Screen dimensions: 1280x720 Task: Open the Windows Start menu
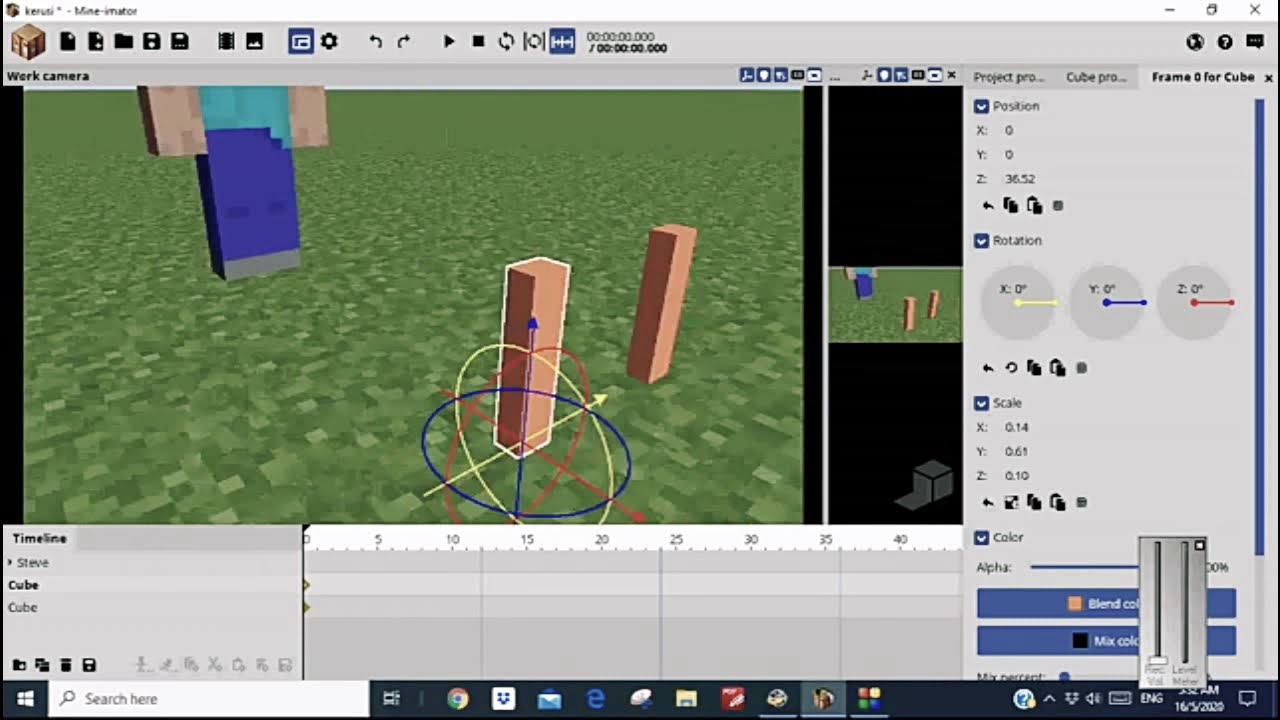(x=25, y=699)
